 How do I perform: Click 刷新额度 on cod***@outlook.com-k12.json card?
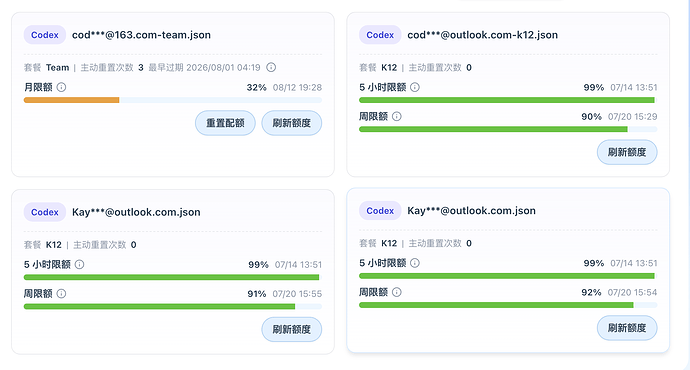(627, 152)
